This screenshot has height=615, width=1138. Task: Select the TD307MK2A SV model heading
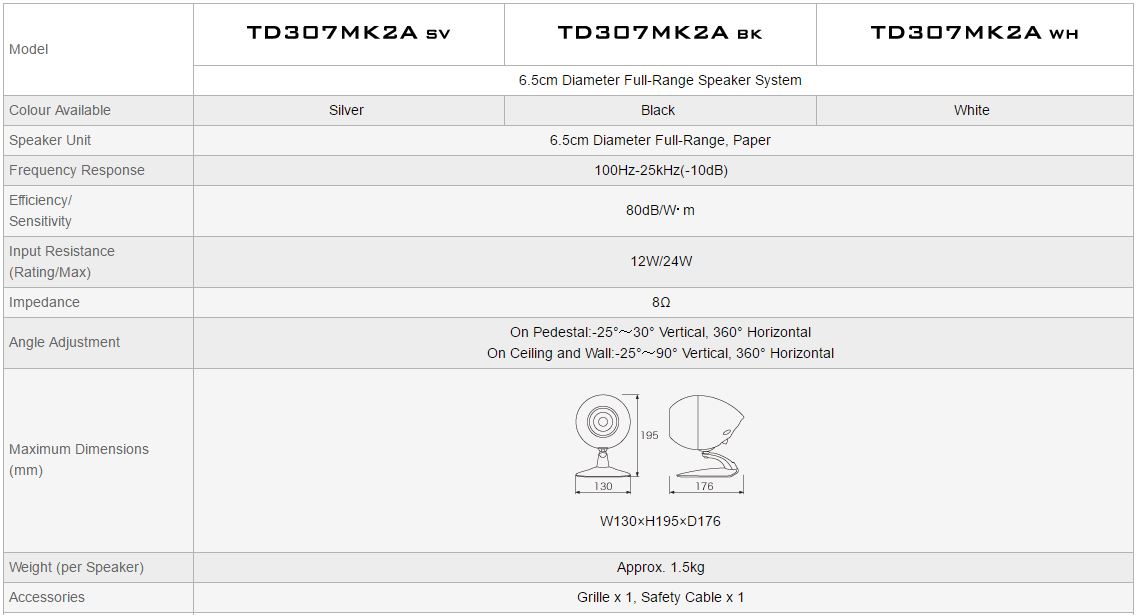[x=348, y=33]
